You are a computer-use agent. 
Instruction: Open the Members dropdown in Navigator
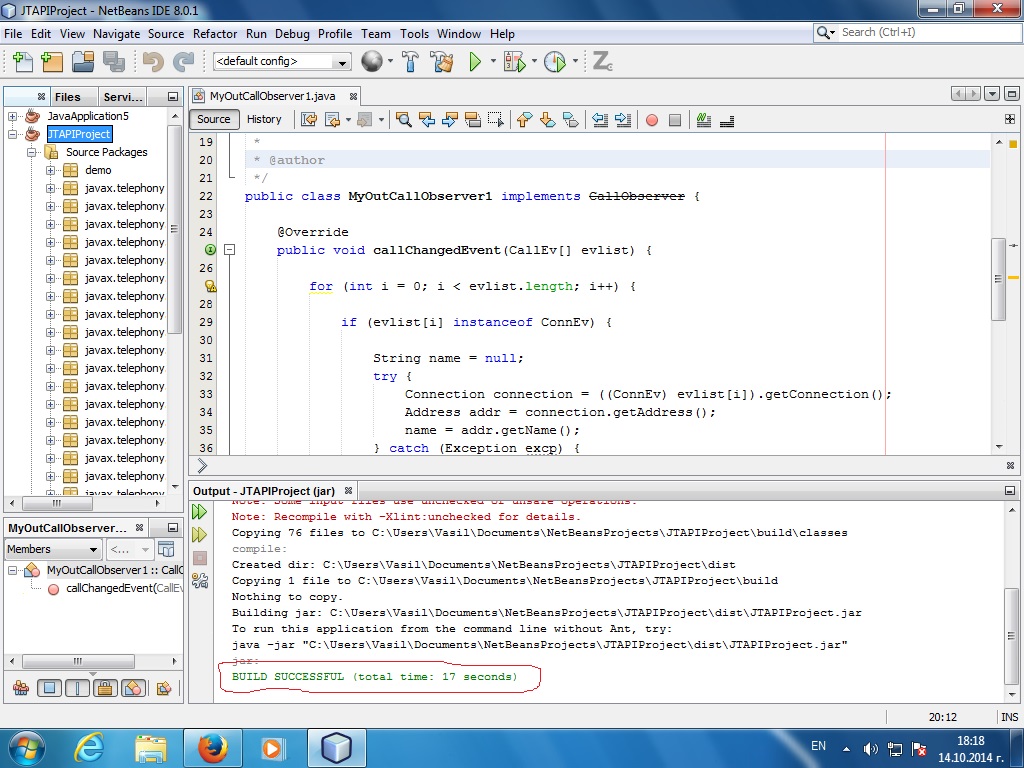click(53, 550)
